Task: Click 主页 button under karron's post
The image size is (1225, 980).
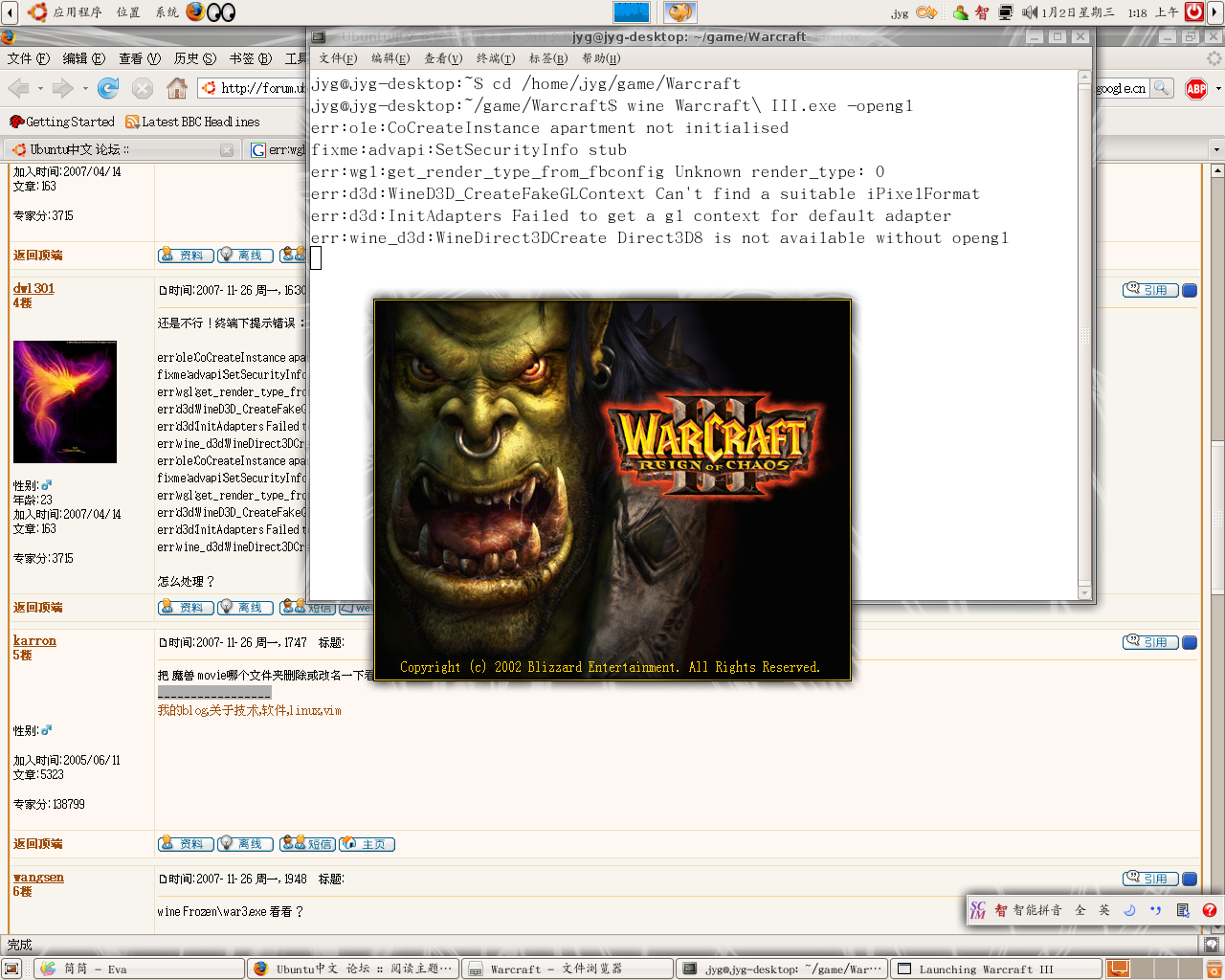Action: [367, 844]
